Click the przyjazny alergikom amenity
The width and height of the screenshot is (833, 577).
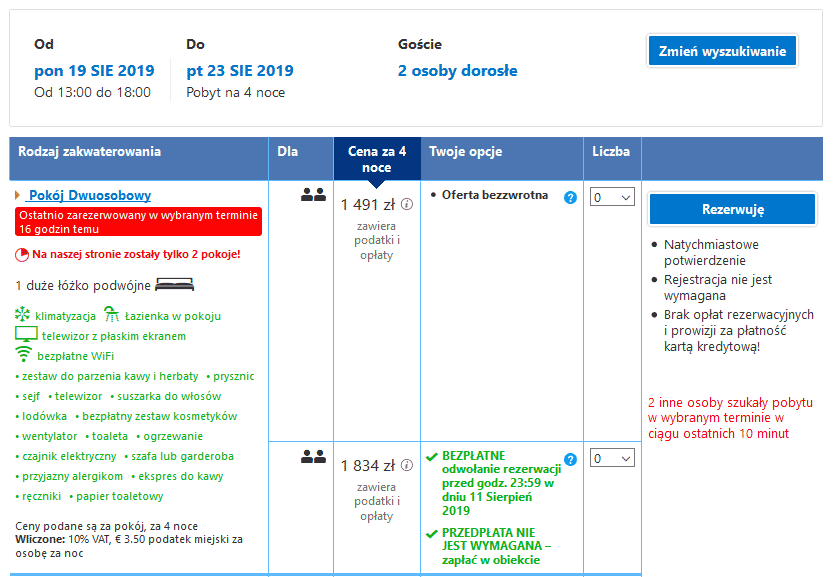(72, 477)
